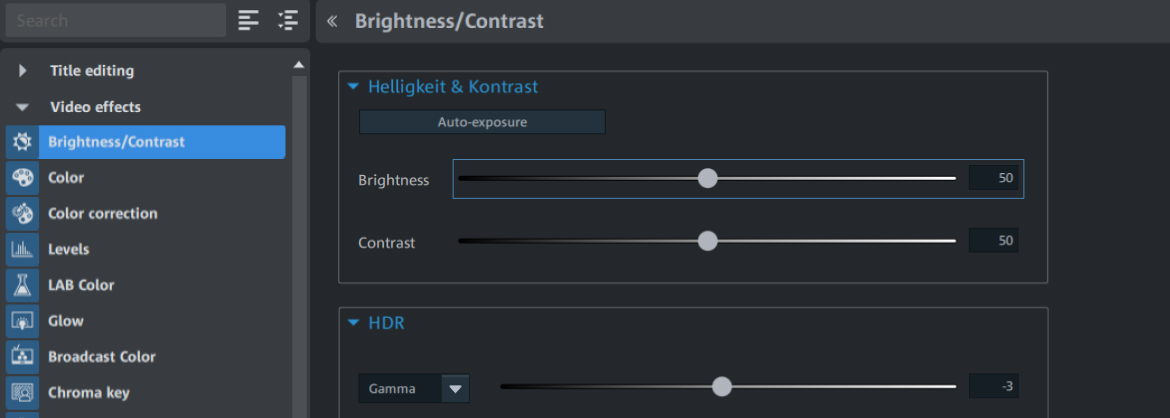Click the Contrast slider handle
The height and width of the screenshot is (418, 1170).
pyautogui.click(x=707, y=241)
